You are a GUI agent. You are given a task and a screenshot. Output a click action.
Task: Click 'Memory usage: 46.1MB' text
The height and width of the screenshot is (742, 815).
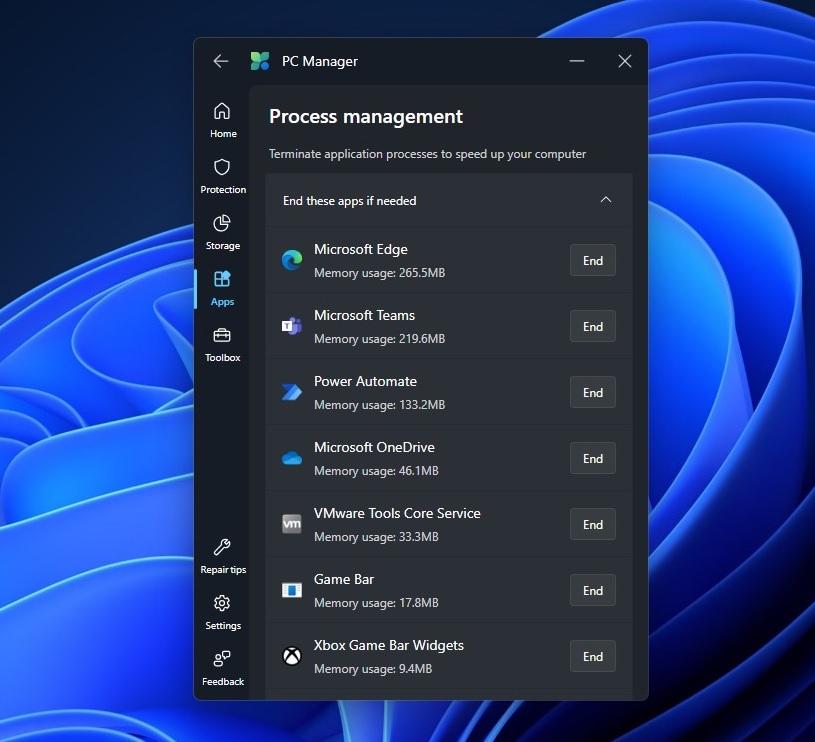(376, 471)
